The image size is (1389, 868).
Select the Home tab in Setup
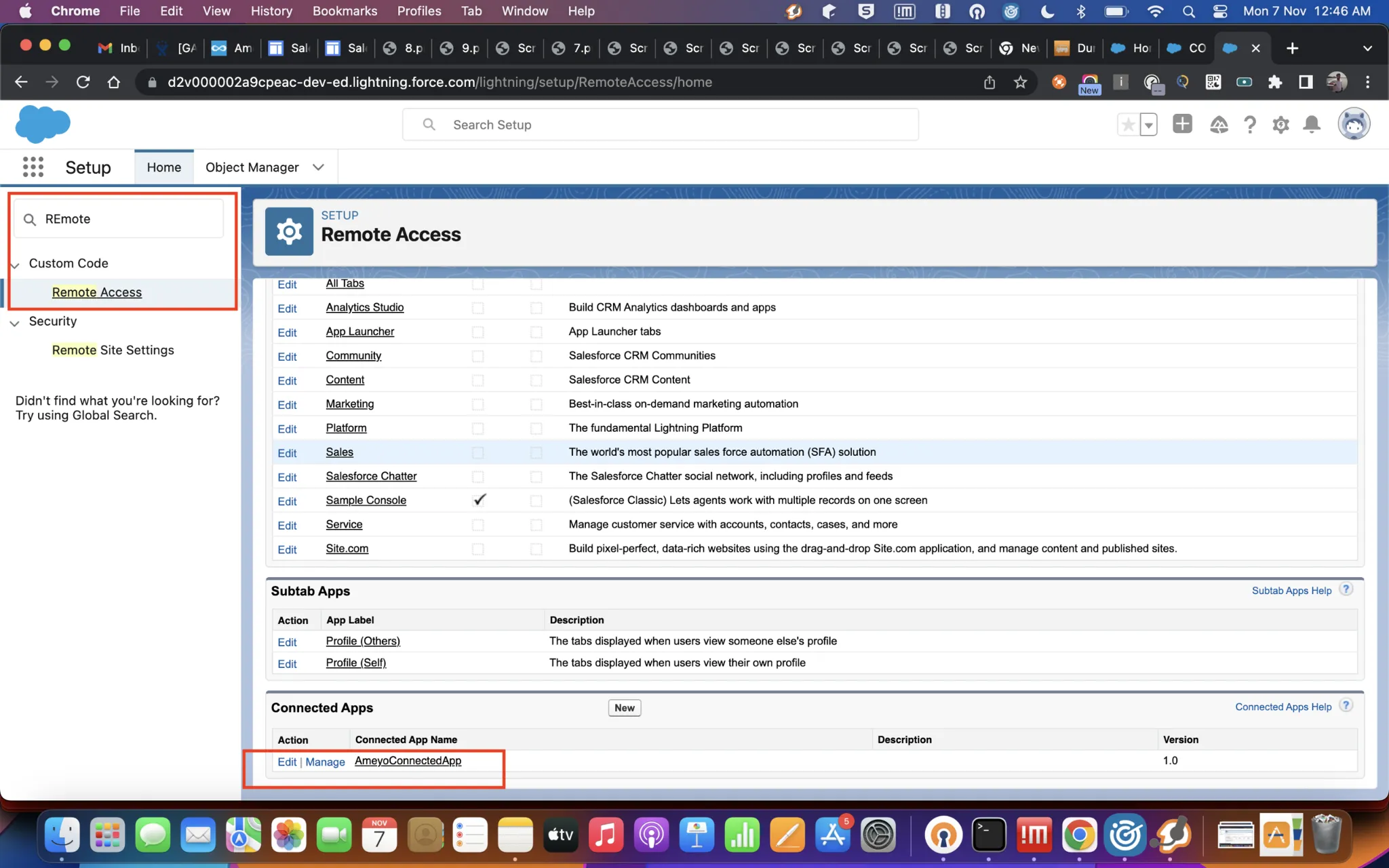click(164, 167)
